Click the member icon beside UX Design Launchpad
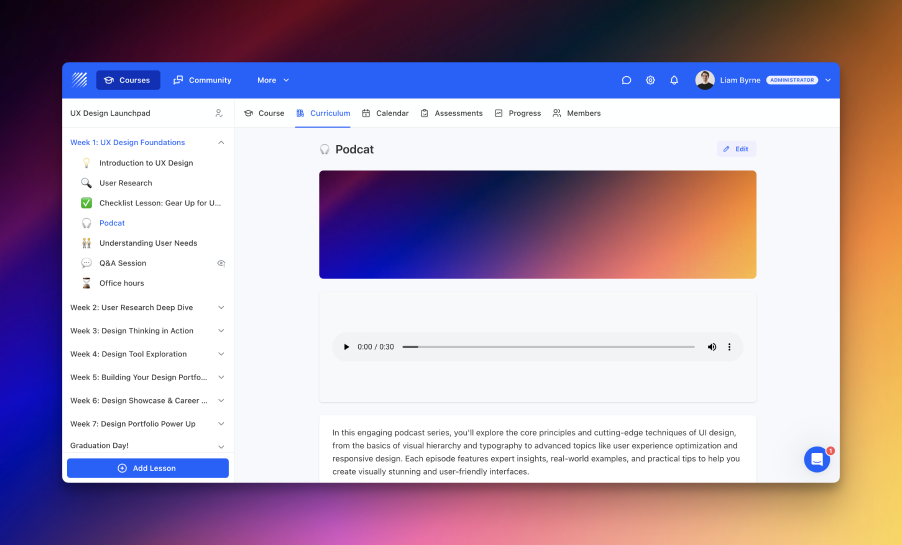 219,113
